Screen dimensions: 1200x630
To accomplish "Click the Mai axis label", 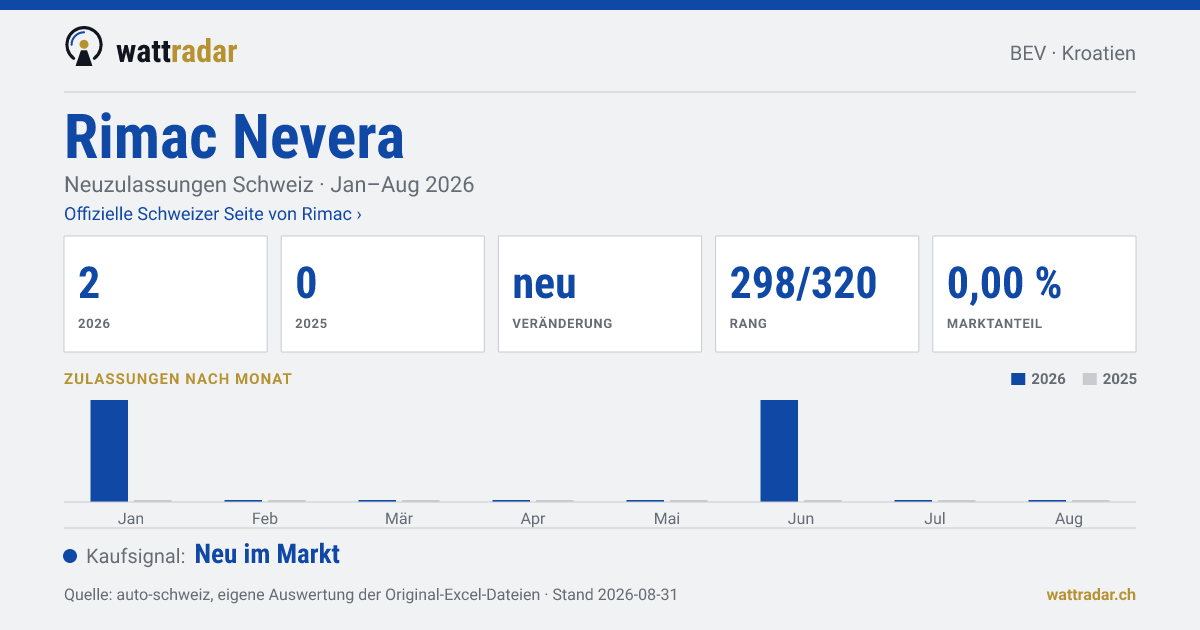I will (x=667, y=518).
